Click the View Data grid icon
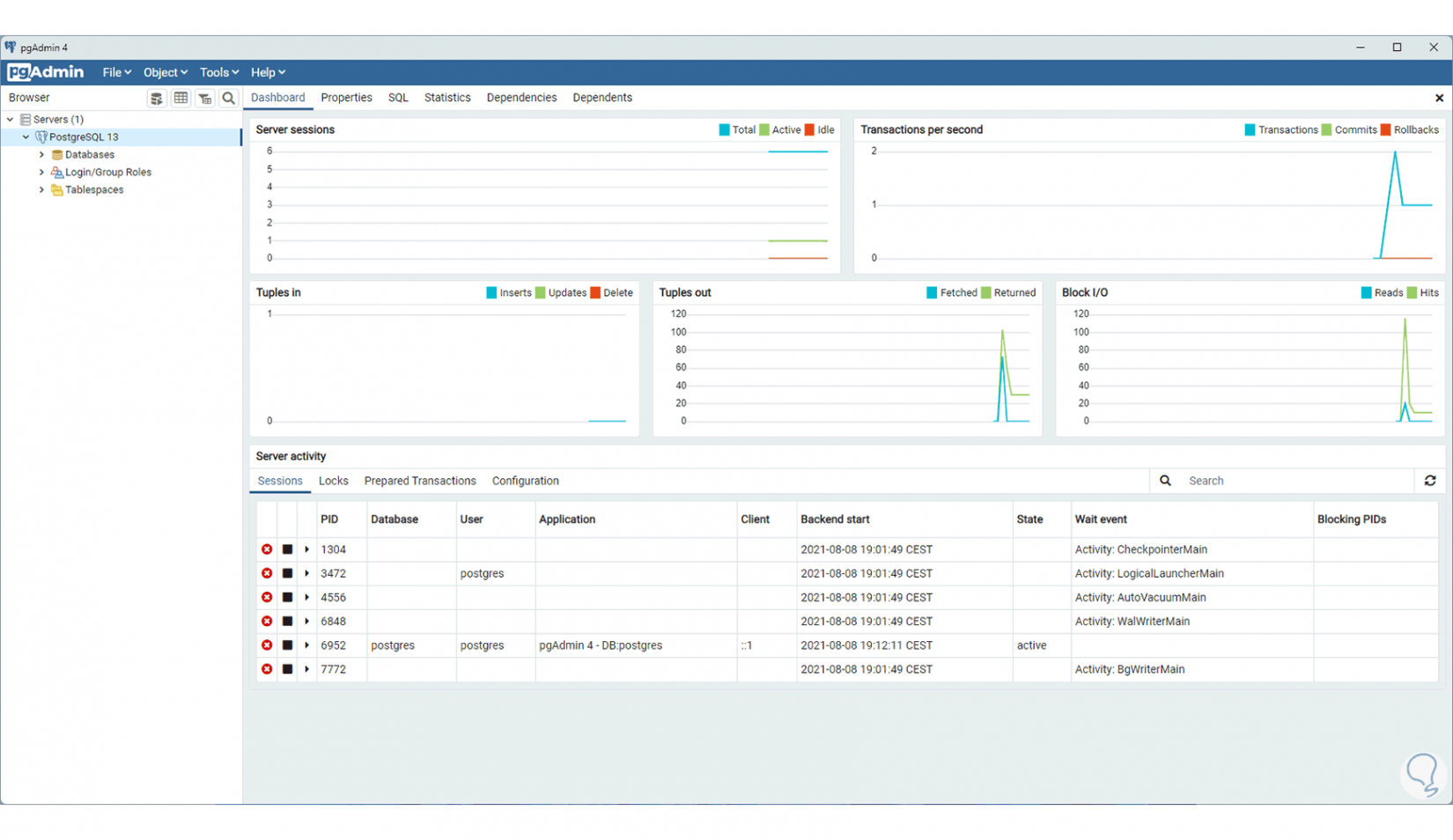The image size is (1453, 840). (181, 98)
